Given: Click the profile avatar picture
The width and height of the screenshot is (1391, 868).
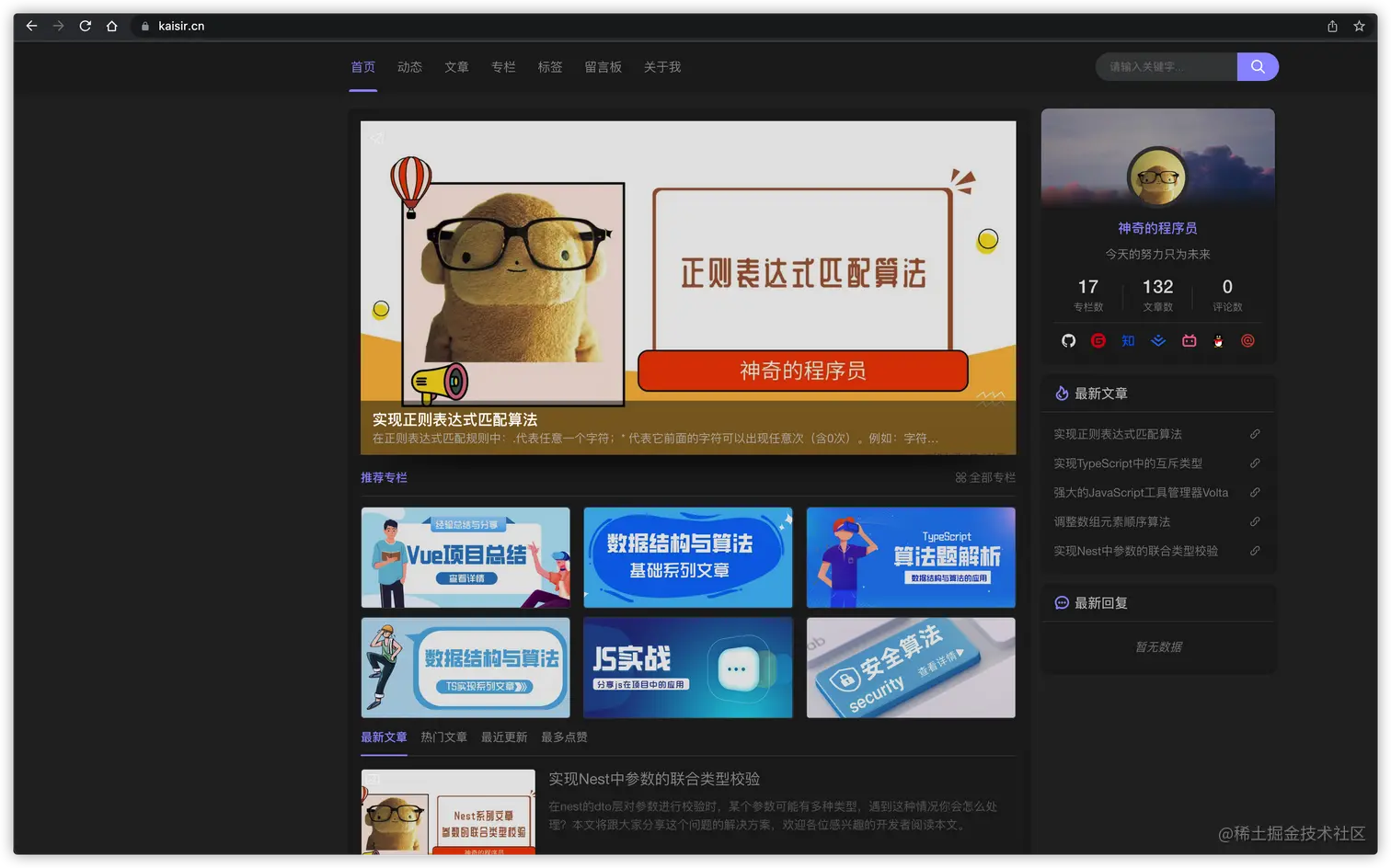Looking at the screenshot, I should tap(1157, 177).
